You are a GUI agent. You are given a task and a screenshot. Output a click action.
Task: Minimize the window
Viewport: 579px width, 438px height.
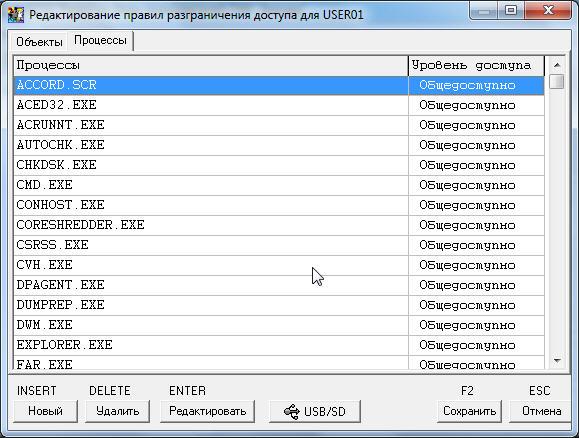pos(484,11)
